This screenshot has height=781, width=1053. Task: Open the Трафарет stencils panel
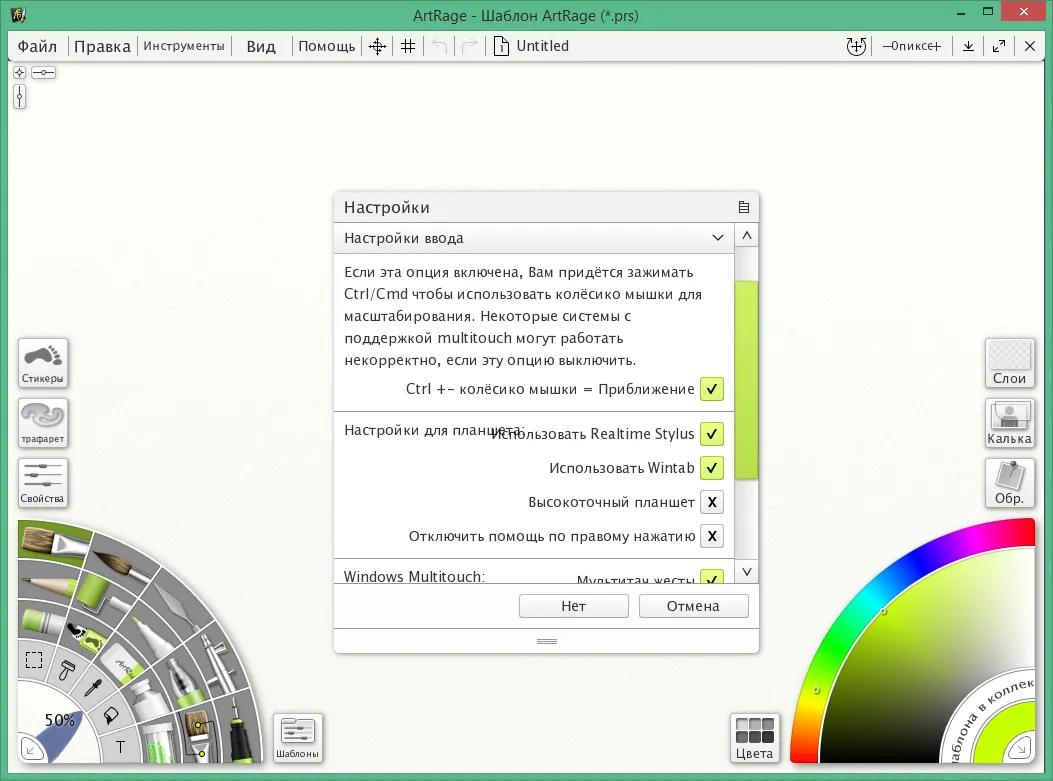(43, 423)
